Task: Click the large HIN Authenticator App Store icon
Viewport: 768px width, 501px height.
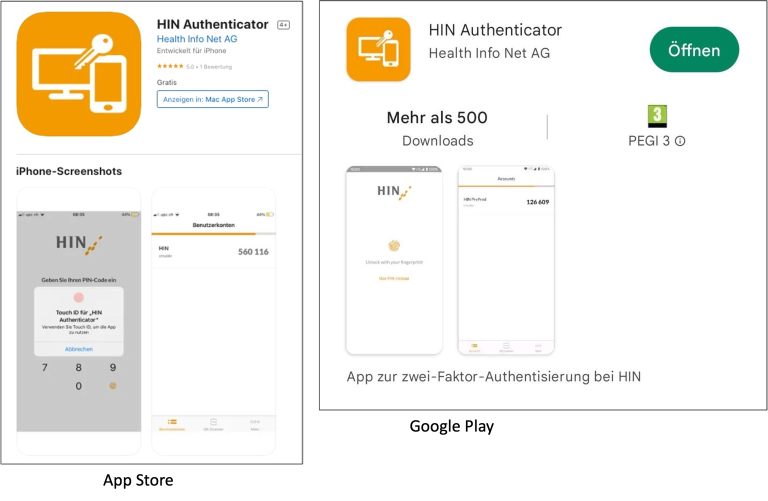Action: (79, 74)
